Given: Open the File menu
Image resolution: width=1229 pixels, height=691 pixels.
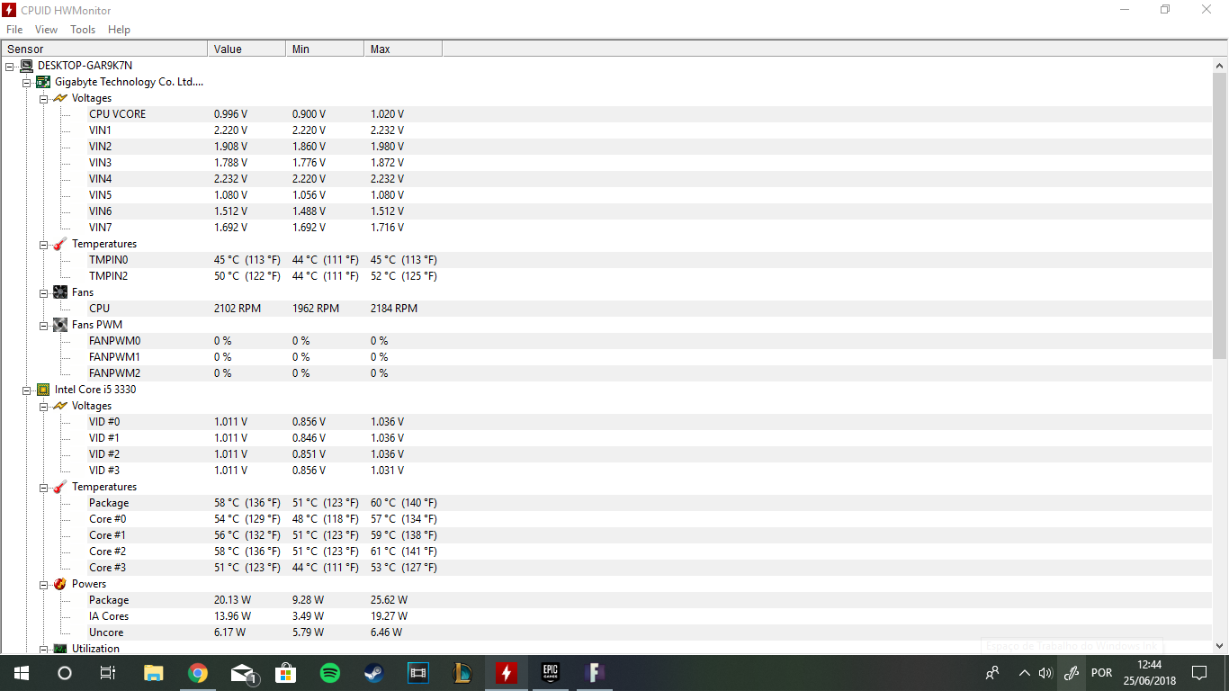Looking at the screenshot, I should (14, 30).
